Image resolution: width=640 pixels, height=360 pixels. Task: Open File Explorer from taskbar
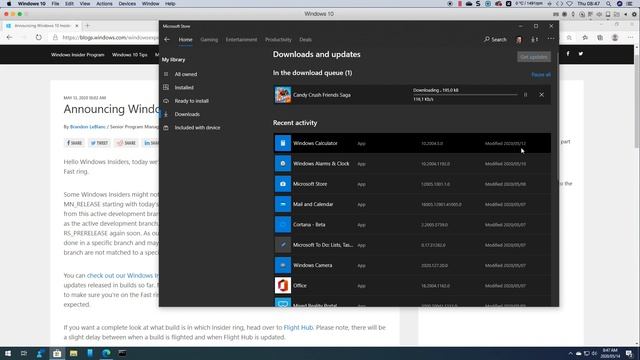[x=73, y=353]
